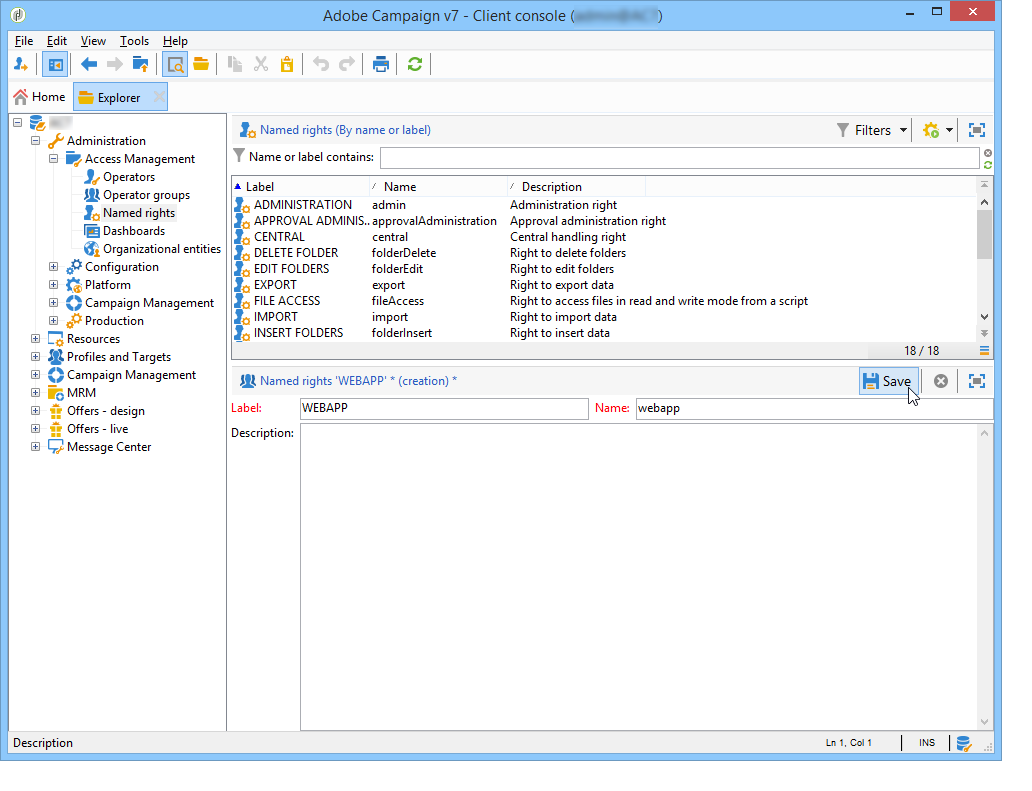Open the Tools menu
The height and width of the screenshot is (791, 1032).
[x=134, y=41]
